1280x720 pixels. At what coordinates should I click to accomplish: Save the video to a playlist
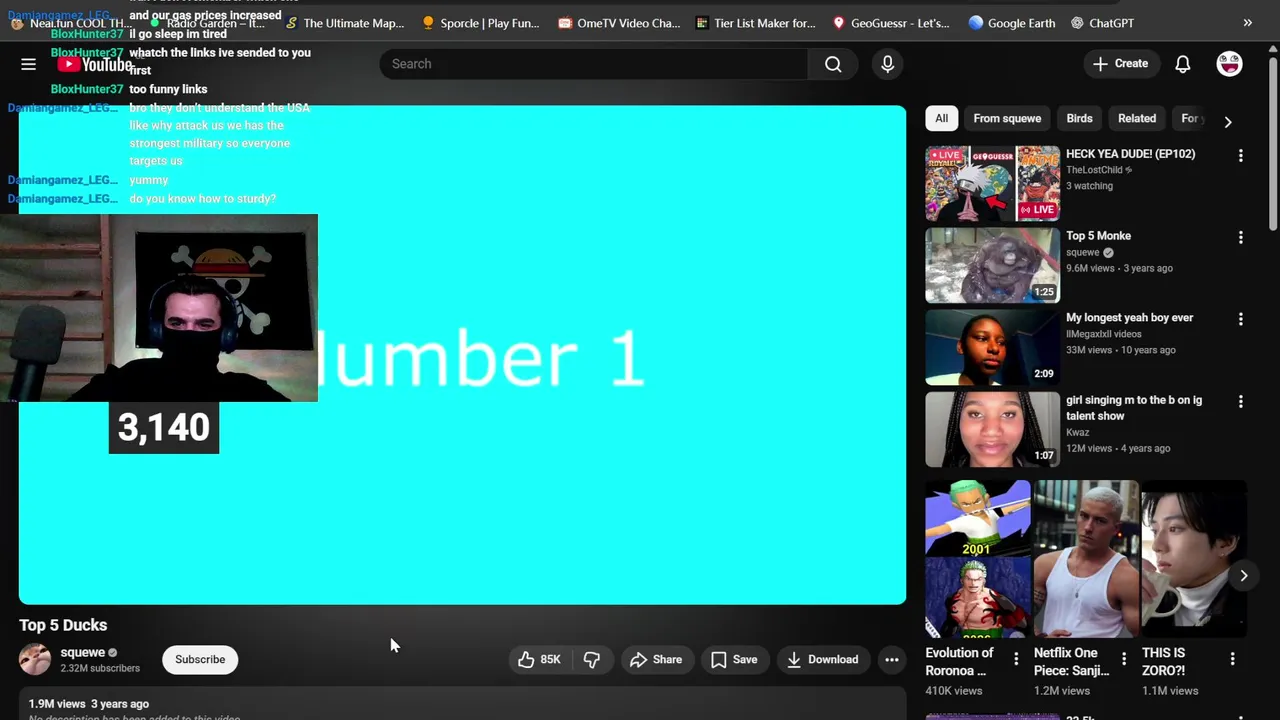[734, 659]
